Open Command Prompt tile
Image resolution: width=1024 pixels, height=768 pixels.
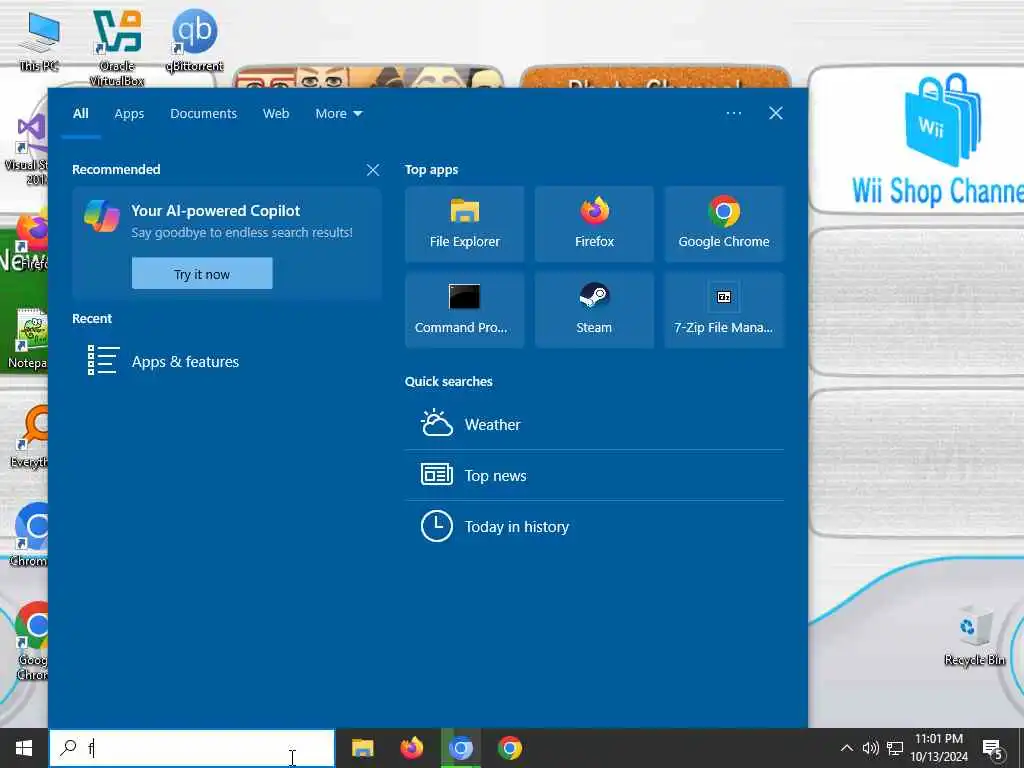pyautogui.click(x=464, y=310)
